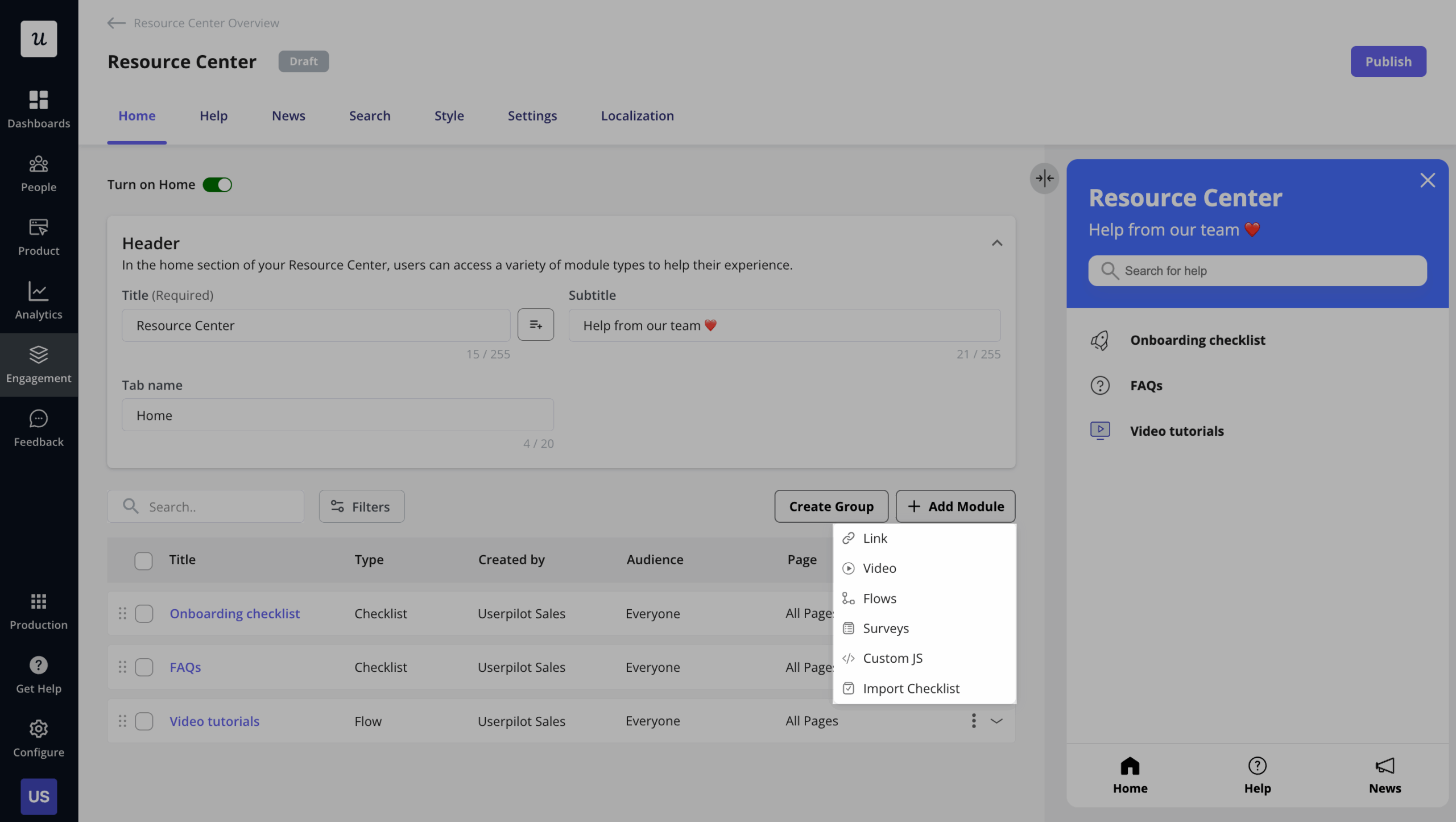Open the FAQs checklist link
Viewport: 1456px width, 822px height.
point(185,667)
